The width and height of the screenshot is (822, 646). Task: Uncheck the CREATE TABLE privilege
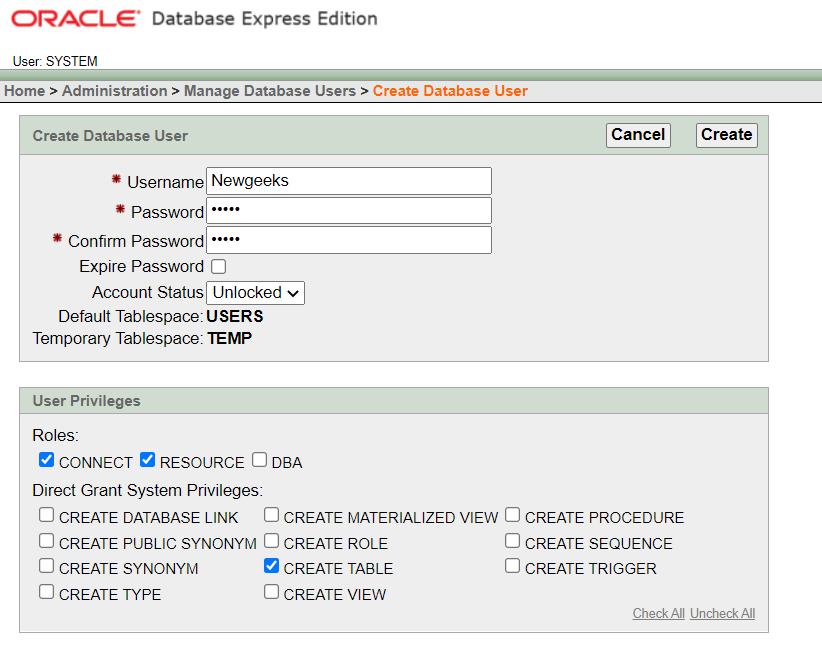[x=272, y=567]
